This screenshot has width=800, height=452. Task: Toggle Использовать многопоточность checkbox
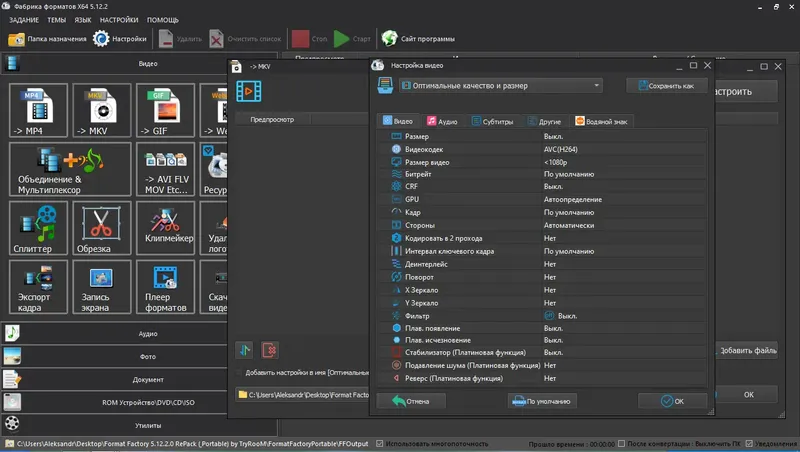click(x=380, y=443)
